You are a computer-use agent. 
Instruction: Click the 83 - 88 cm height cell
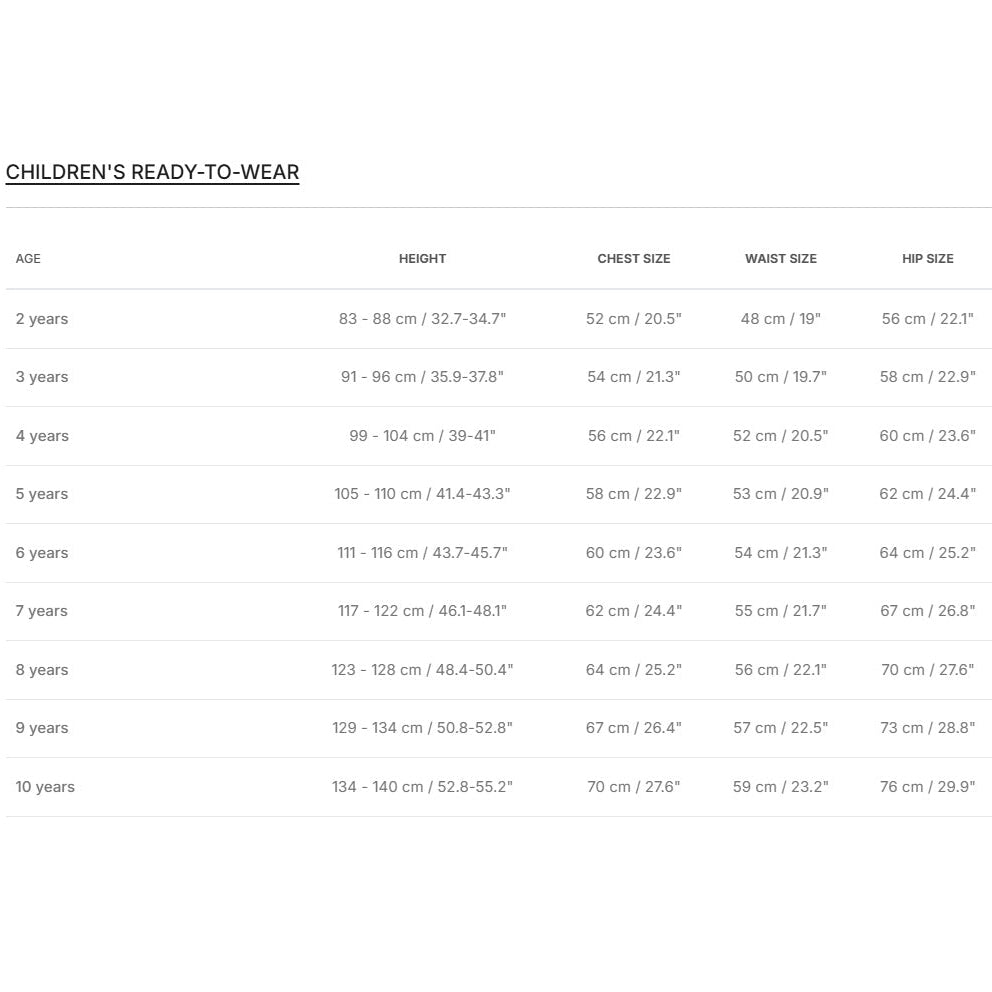422,319
